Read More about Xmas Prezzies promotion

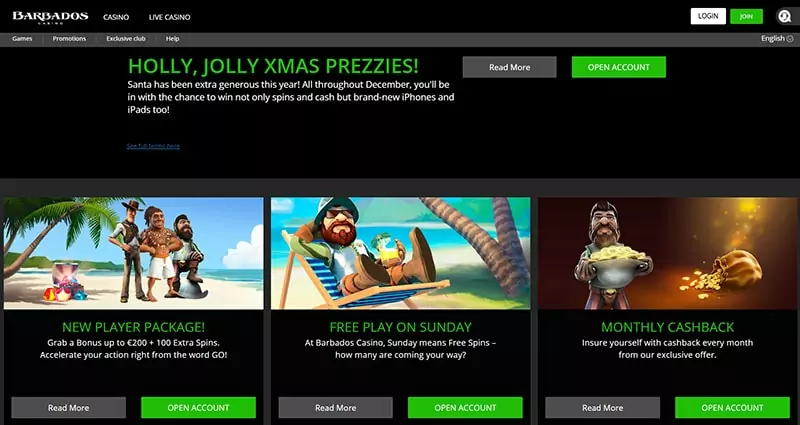(509, 67)
